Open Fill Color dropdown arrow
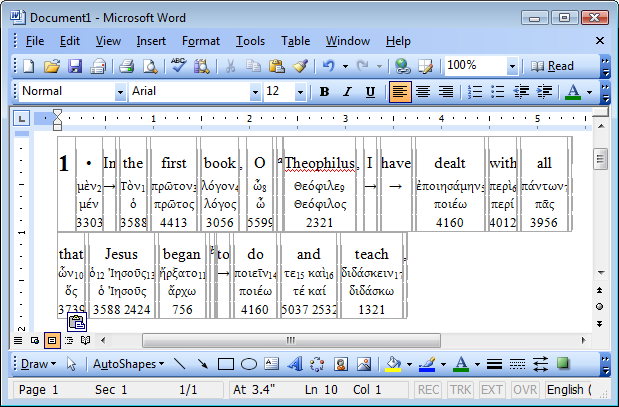 pos(409,364)
